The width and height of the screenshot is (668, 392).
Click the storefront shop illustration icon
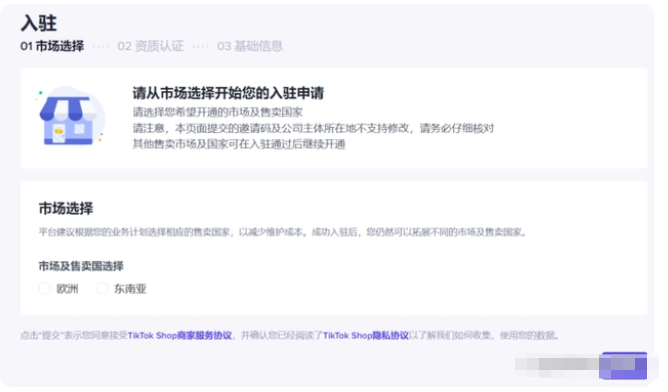coord(70,116)
